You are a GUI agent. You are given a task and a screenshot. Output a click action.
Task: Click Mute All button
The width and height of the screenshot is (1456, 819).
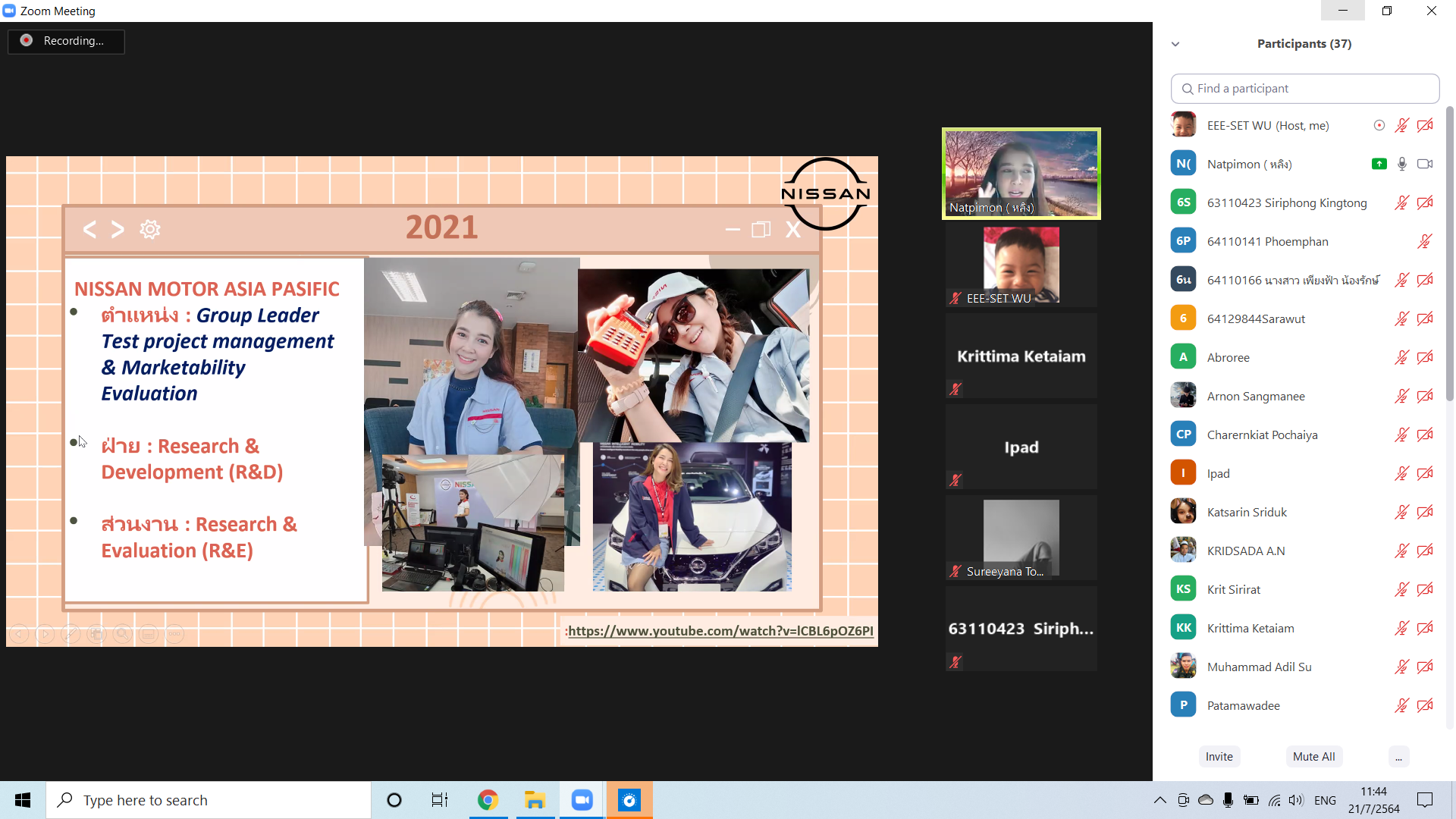point(1313,757)
